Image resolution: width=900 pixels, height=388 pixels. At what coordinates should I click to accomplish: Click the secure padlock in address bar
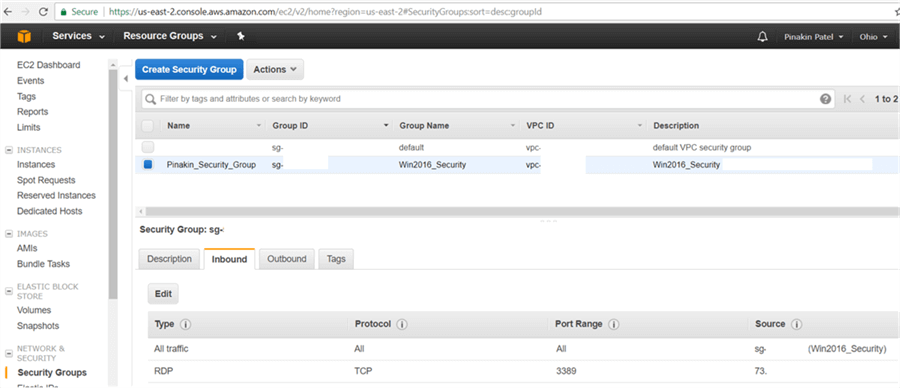click(x=63, y=11)
